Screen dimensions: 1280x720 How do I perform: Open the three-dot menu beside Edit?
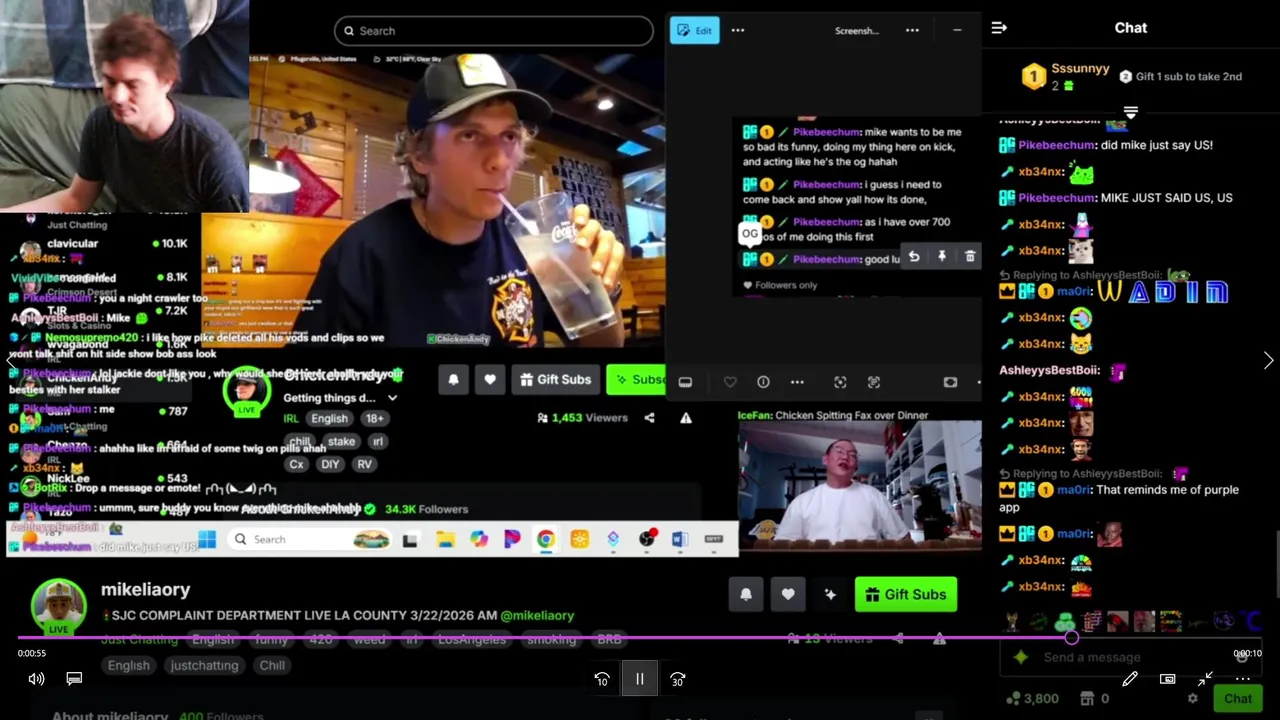pos(738,30)
